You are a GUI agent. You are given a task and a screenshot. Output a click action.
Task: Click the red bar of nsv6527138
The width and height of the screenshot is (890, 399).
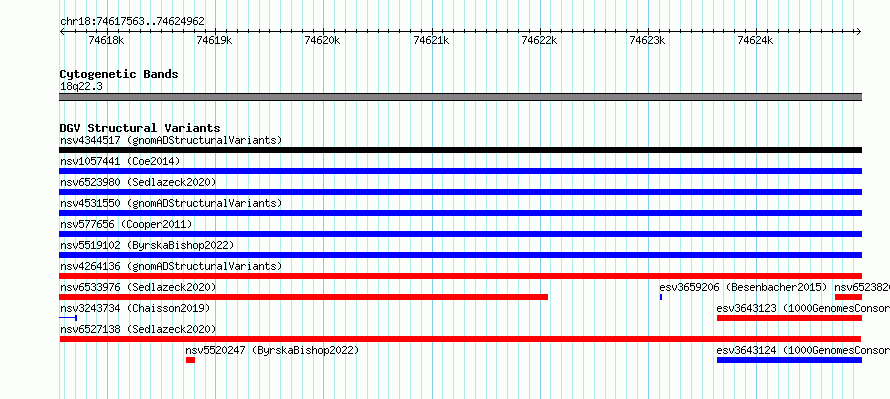tap(460, 339)
